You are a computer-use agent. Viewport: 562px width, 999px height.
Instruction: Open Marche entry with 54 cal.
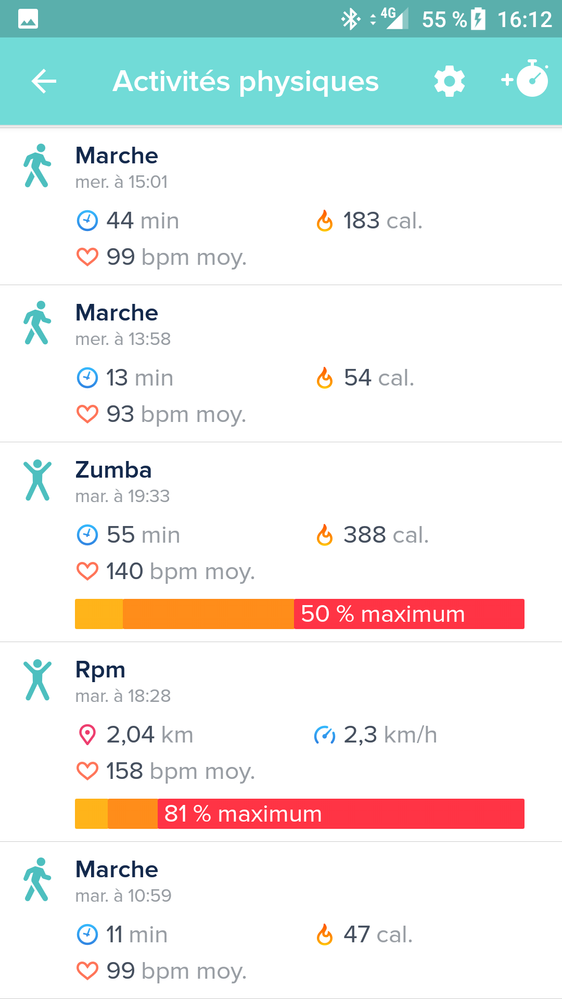click(281, 364)
